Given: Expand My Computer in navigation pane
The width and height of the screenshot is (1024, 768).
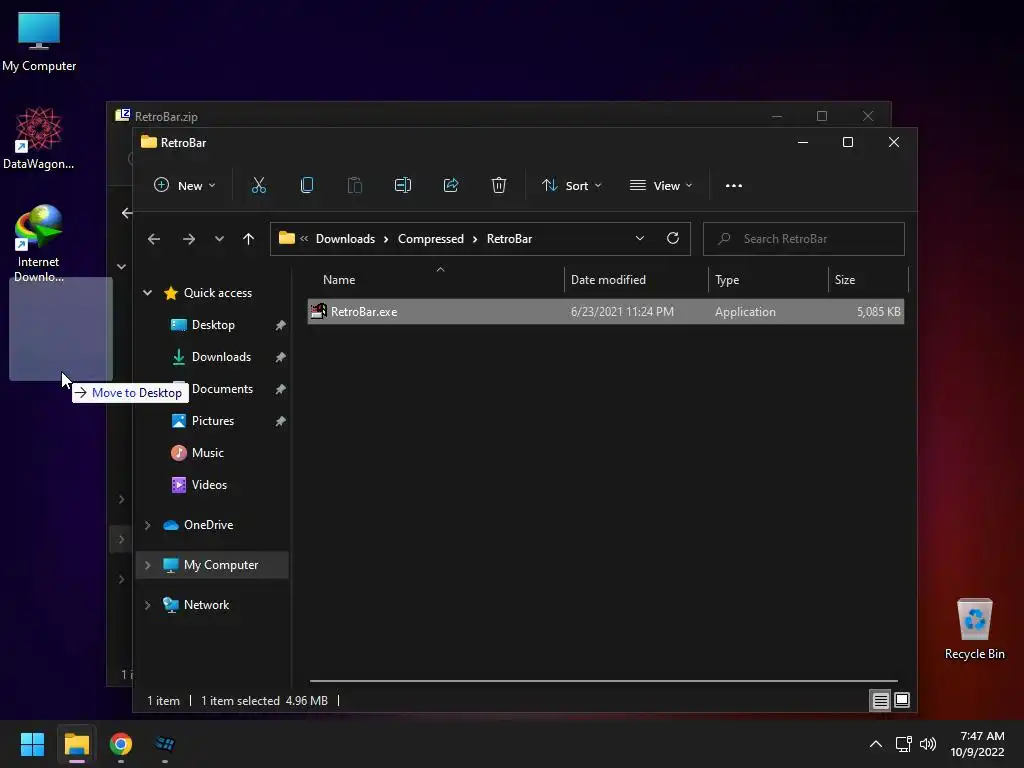Looking at the screenshot, I should tap(148, 565).
